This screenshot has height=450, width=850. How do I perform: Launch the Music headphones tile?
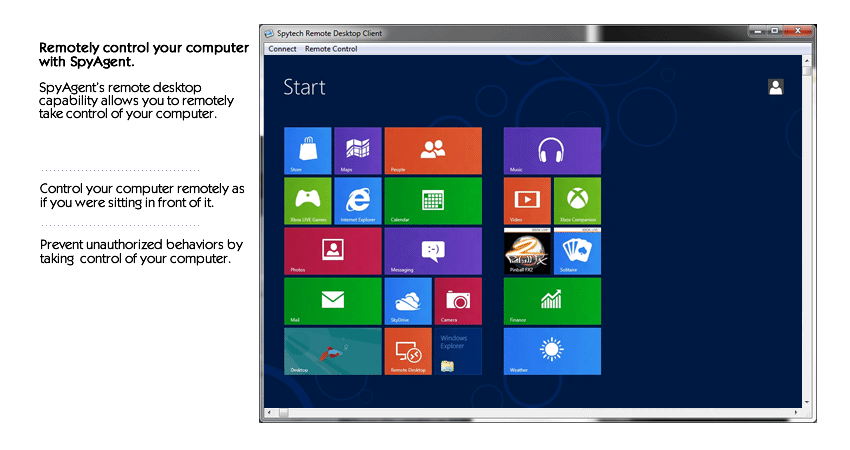[552, 151]
